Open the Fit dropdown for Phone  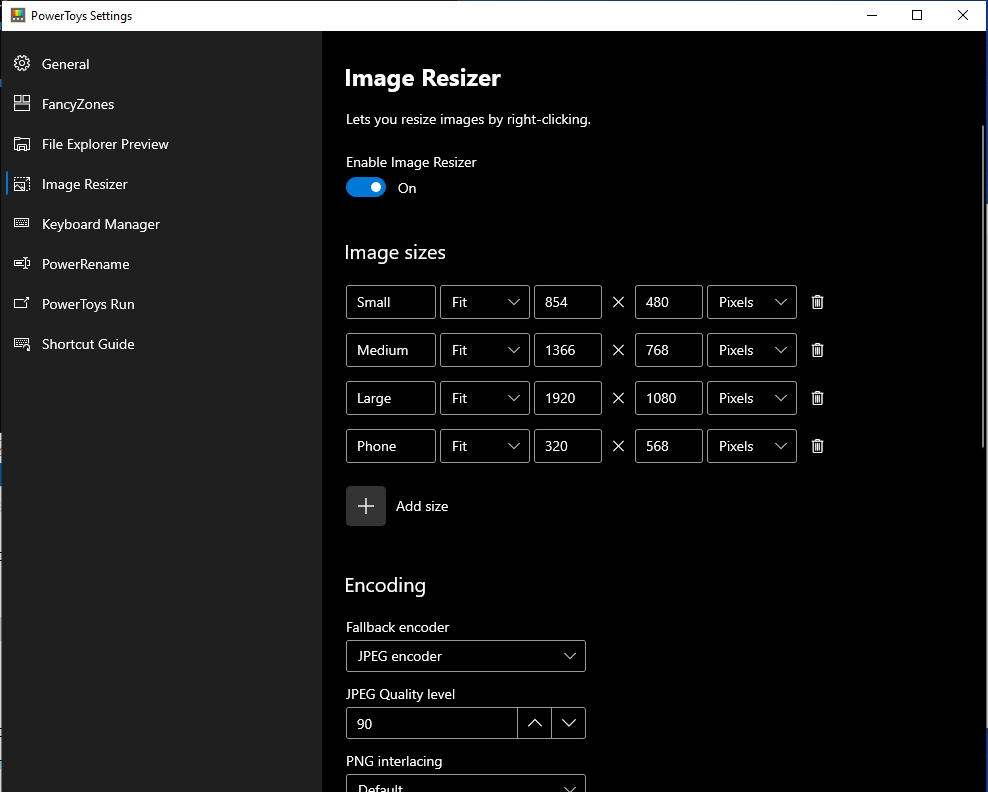point(485,446)
